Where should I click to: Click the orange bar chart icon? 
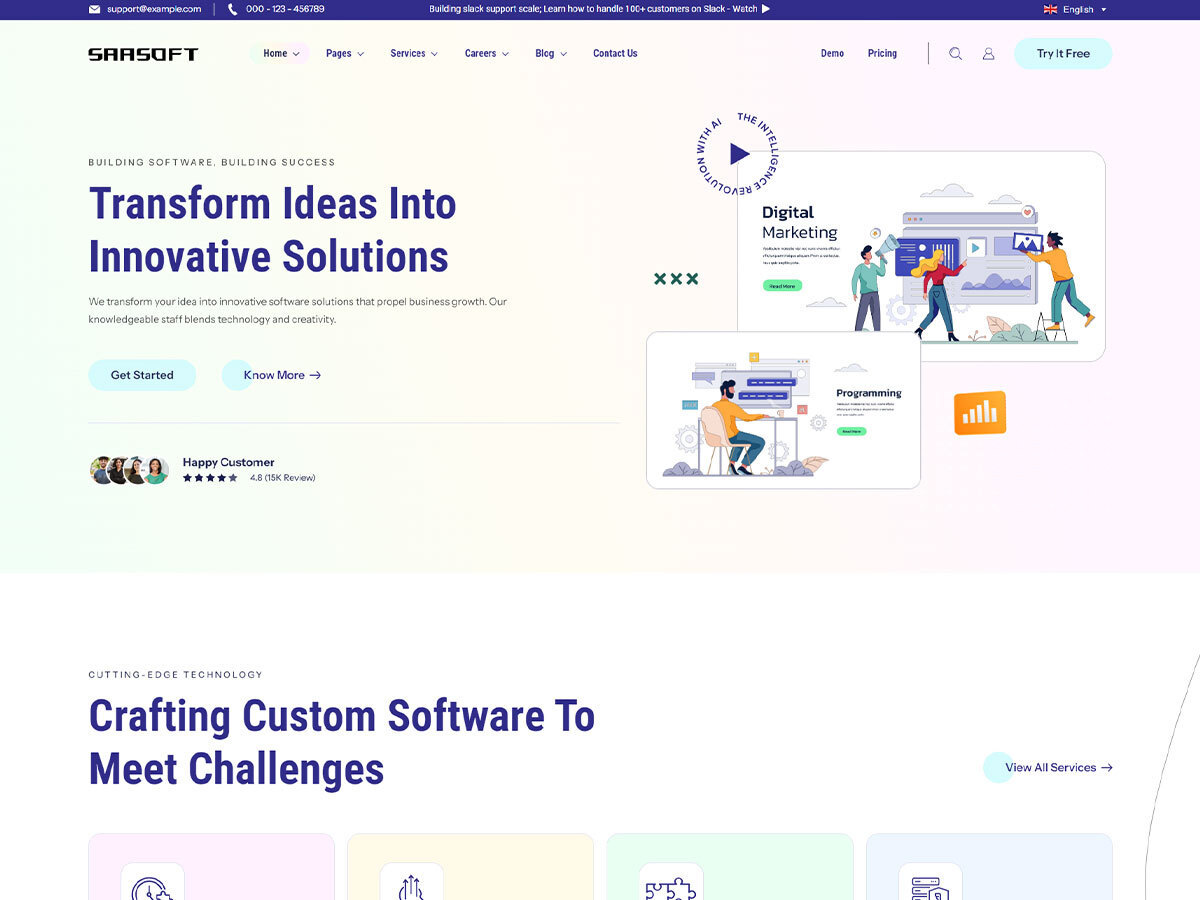pyautogui.click(x=980, y=413)
